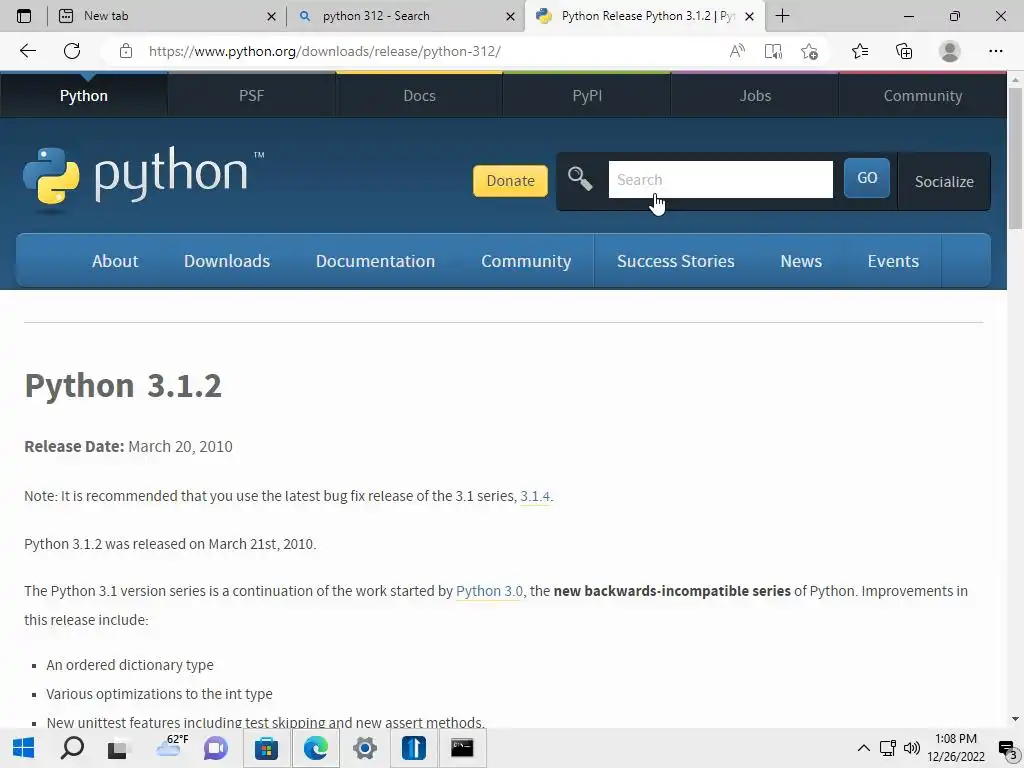1024x768 pixels.
Task: Show hidden system tray icons
Action: pos(863,748)
